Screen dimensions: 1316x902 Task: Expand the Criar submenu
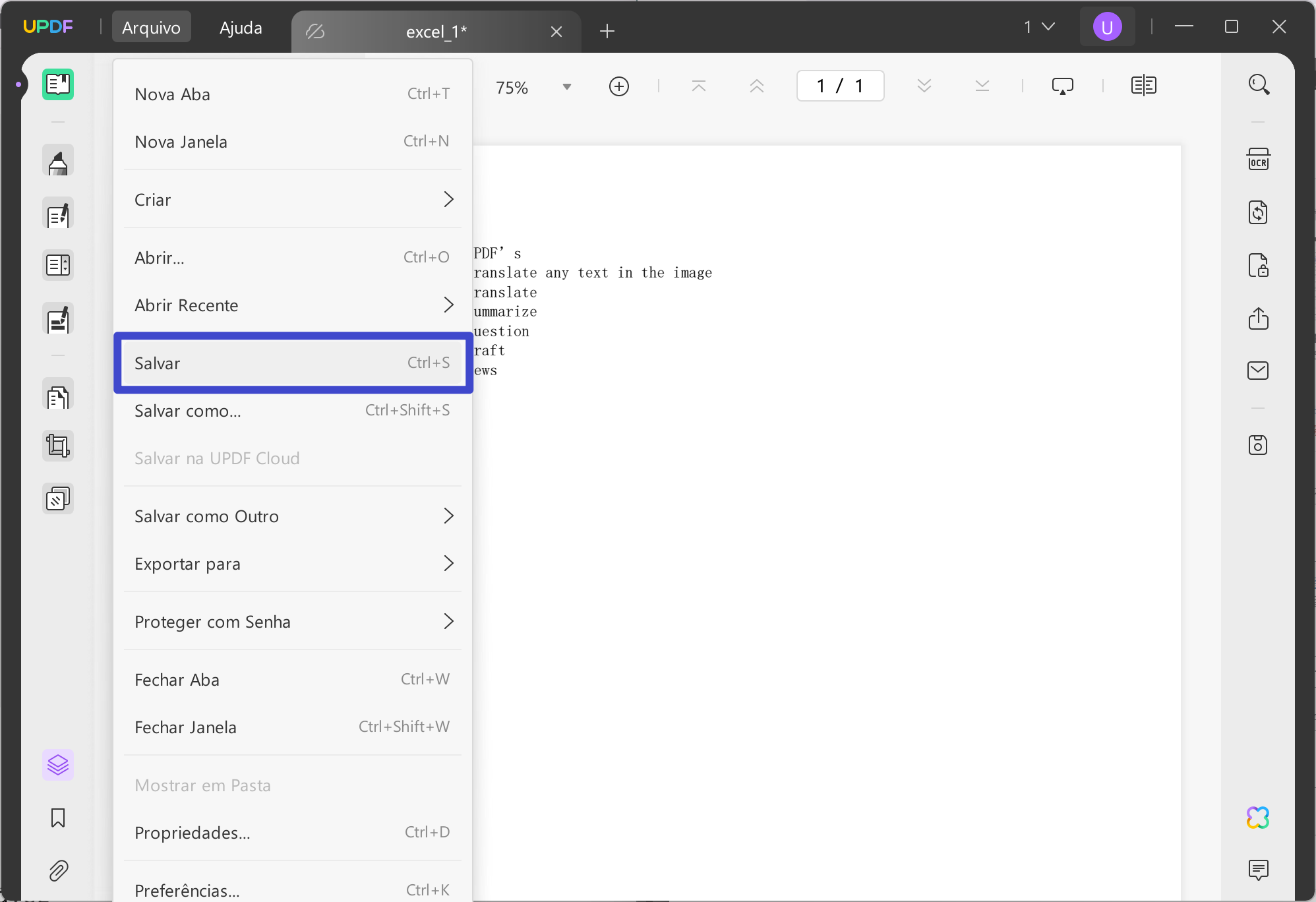click(x=293, y=199)
